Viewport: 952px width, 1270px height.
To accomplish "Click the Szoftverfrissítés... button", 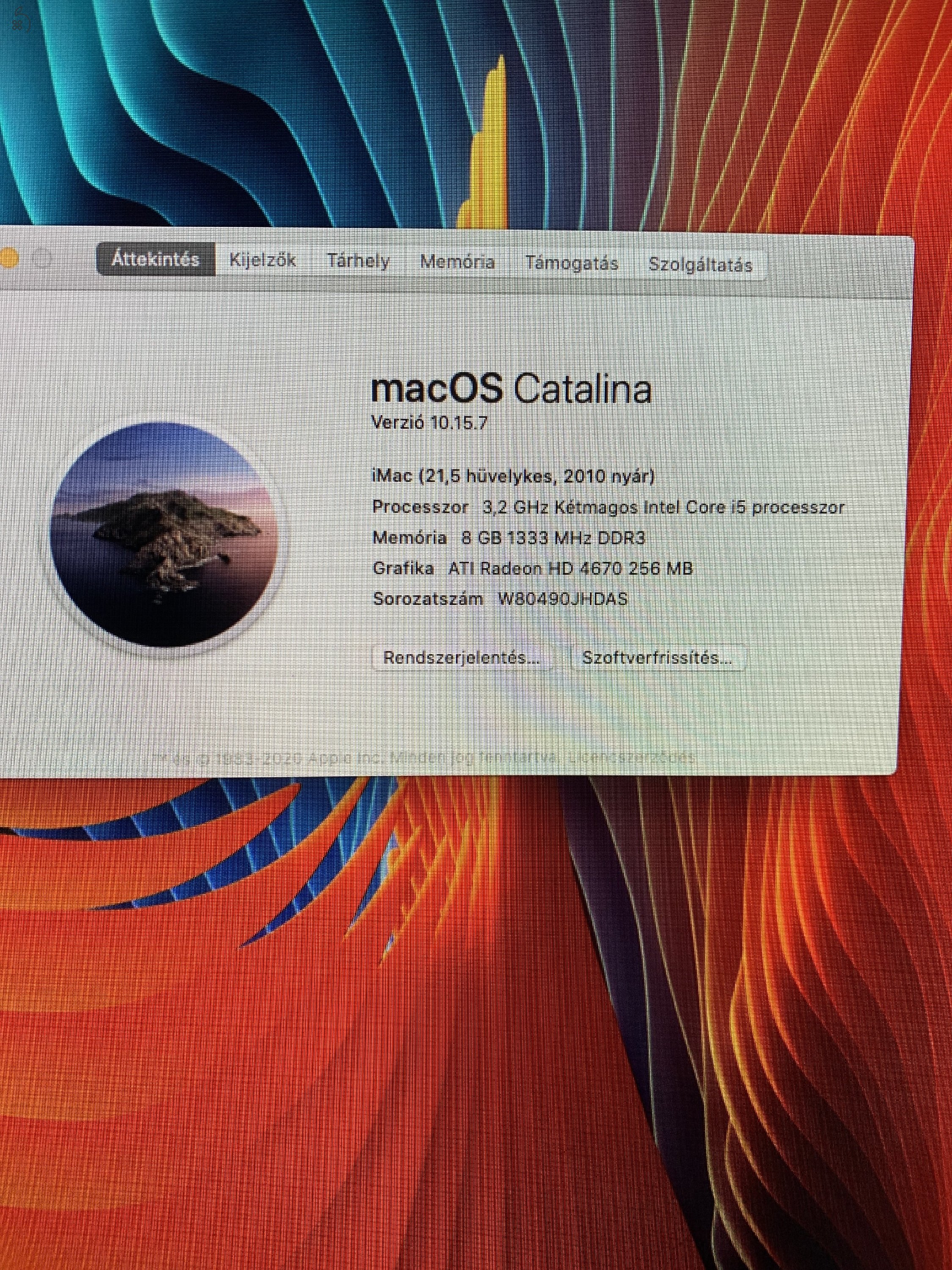I will tap(658, 658).
